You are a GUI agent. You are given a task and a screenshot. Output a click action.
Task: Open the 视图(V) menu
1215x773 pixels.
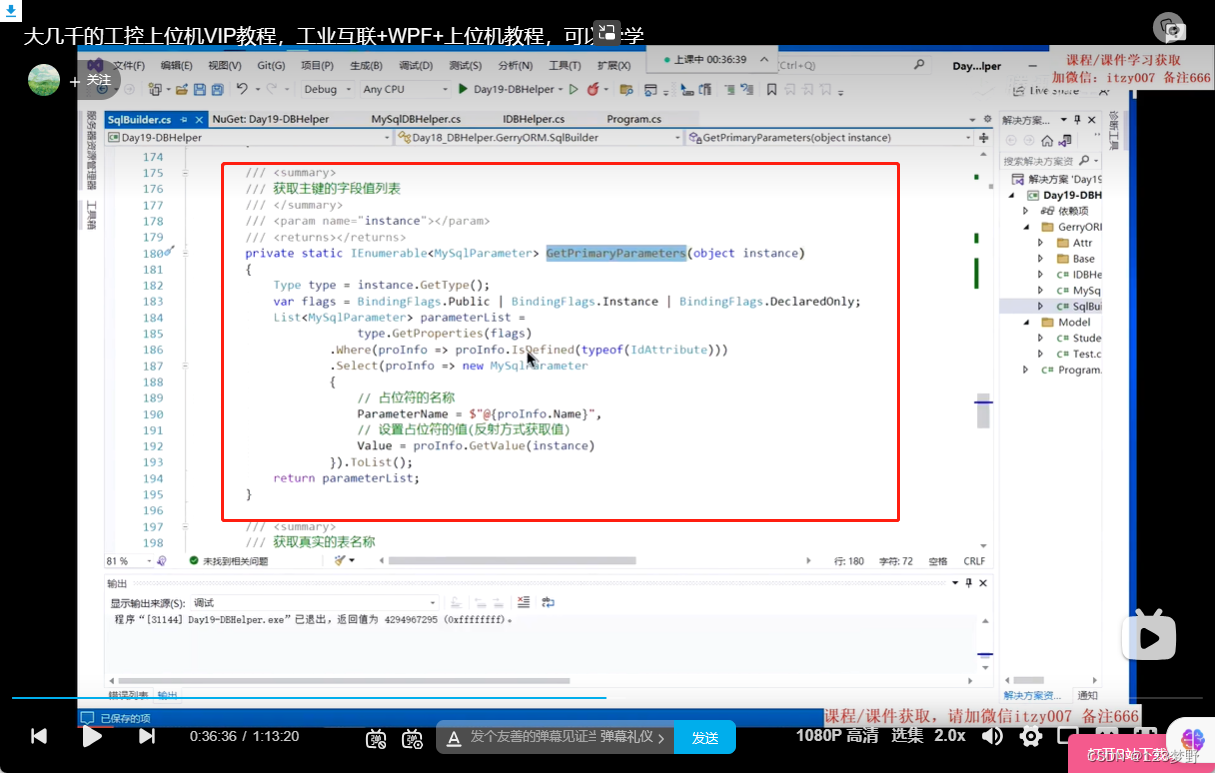[224, 65]
